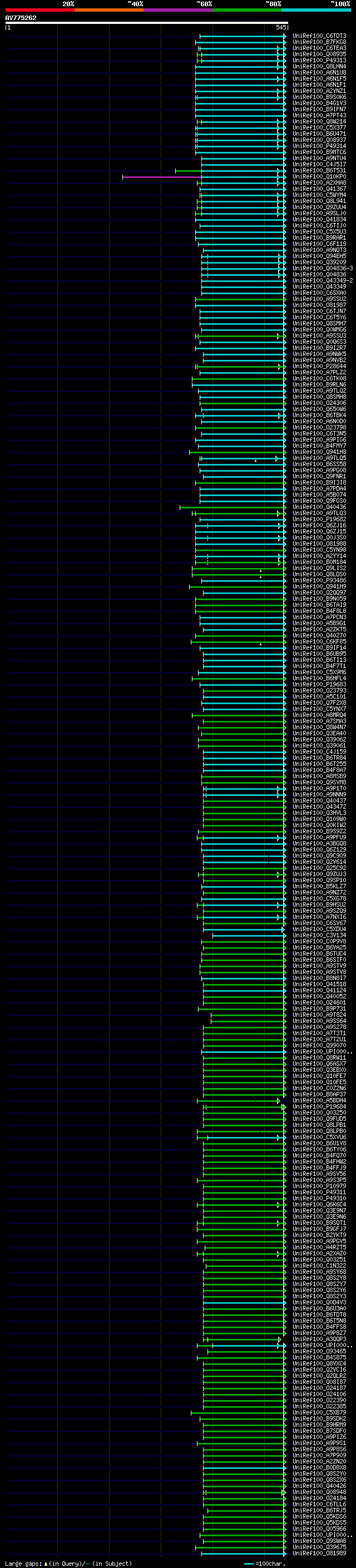Select hit label UniRef100_Q9LIS2
The height and width of the screenshot is (1568, 356).
click(x=319, y=568)
